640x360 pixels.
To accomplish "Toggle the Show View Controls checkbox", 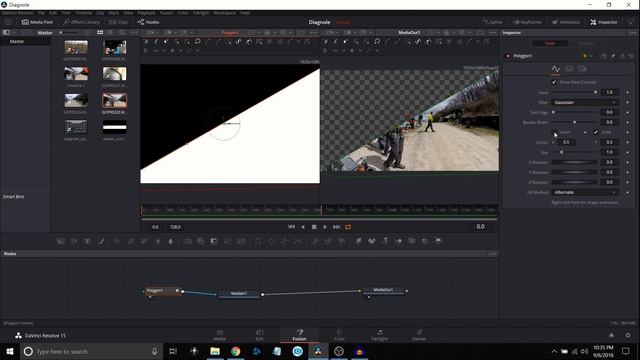I will 554,82.
